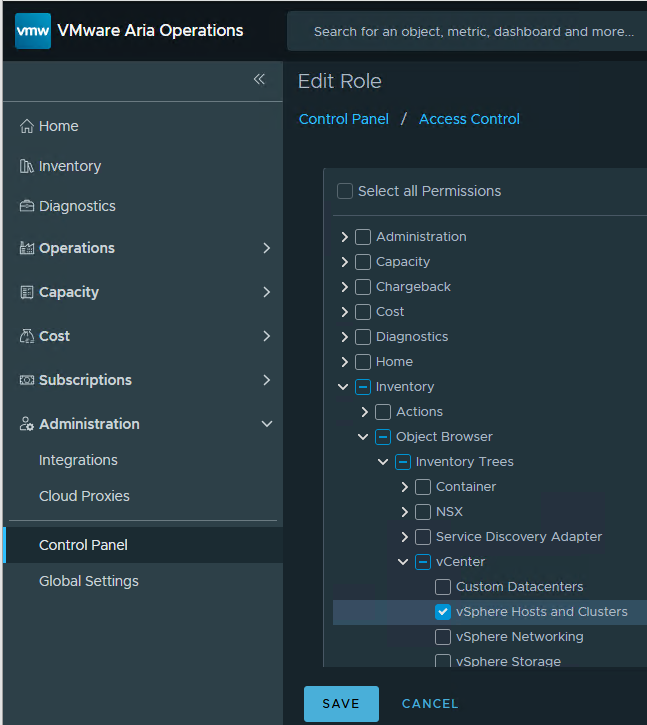Collapse the vCenter tree node
This screenshot has height=725, width=647.
coord(404,562)
